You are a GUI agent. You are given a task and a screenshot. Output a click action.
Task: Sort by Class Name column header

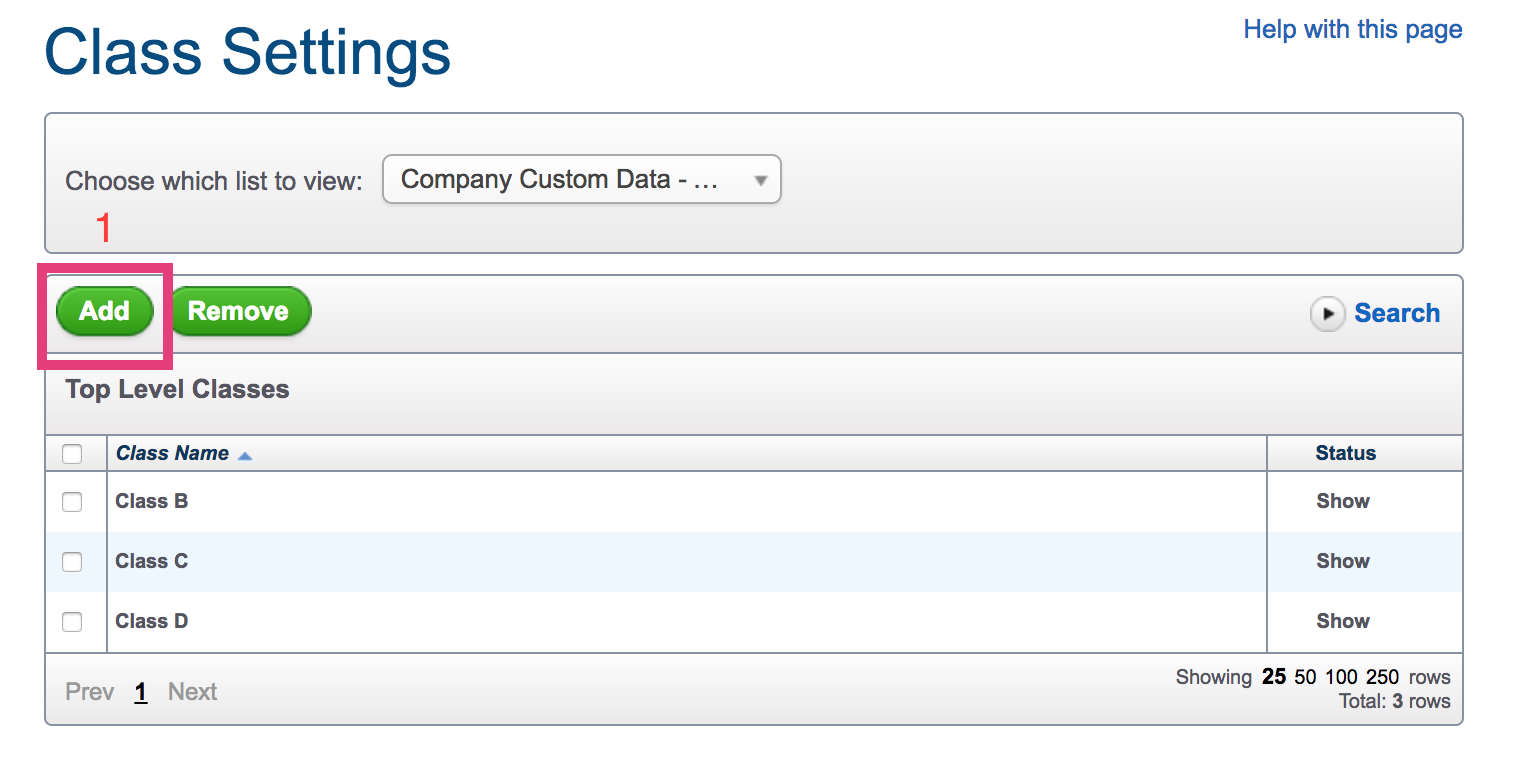pyautogui.click(x=172, y=453)
